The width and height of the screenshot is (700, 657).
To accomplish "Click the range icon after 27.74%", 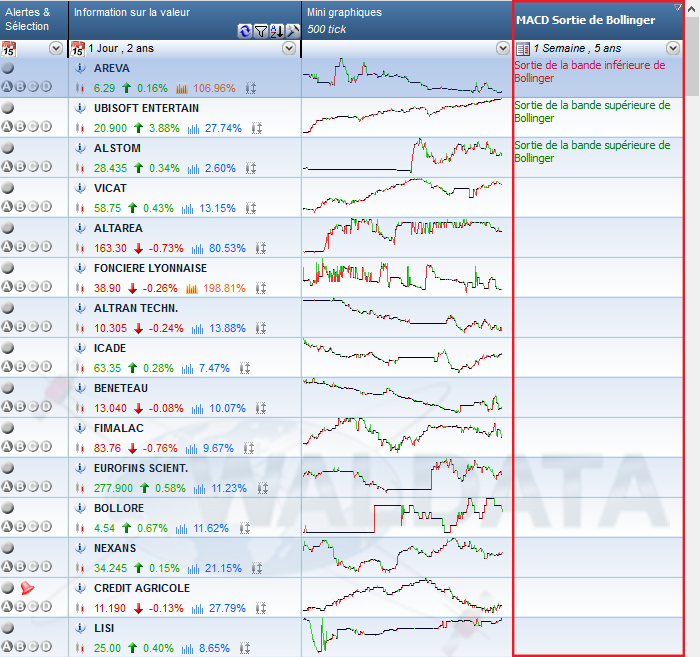I will [257, 129].
